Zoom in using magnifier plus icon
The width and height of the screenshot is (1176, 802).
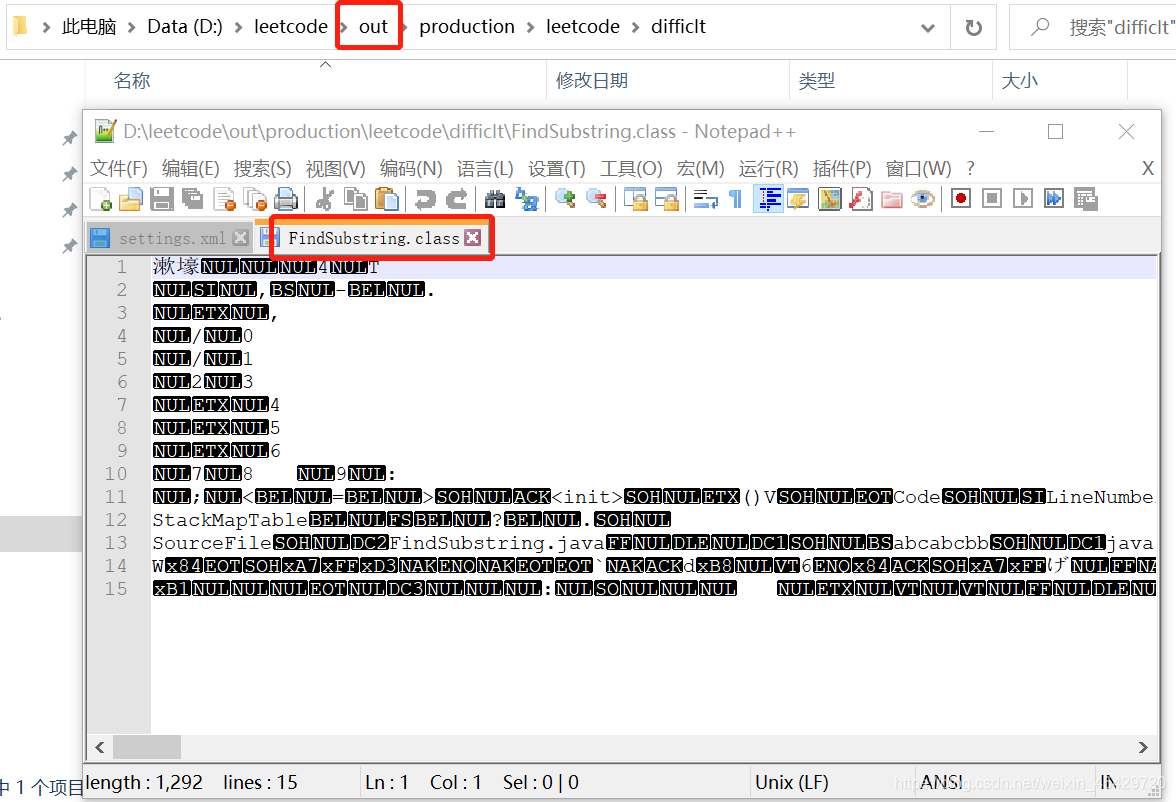(565, 199)
